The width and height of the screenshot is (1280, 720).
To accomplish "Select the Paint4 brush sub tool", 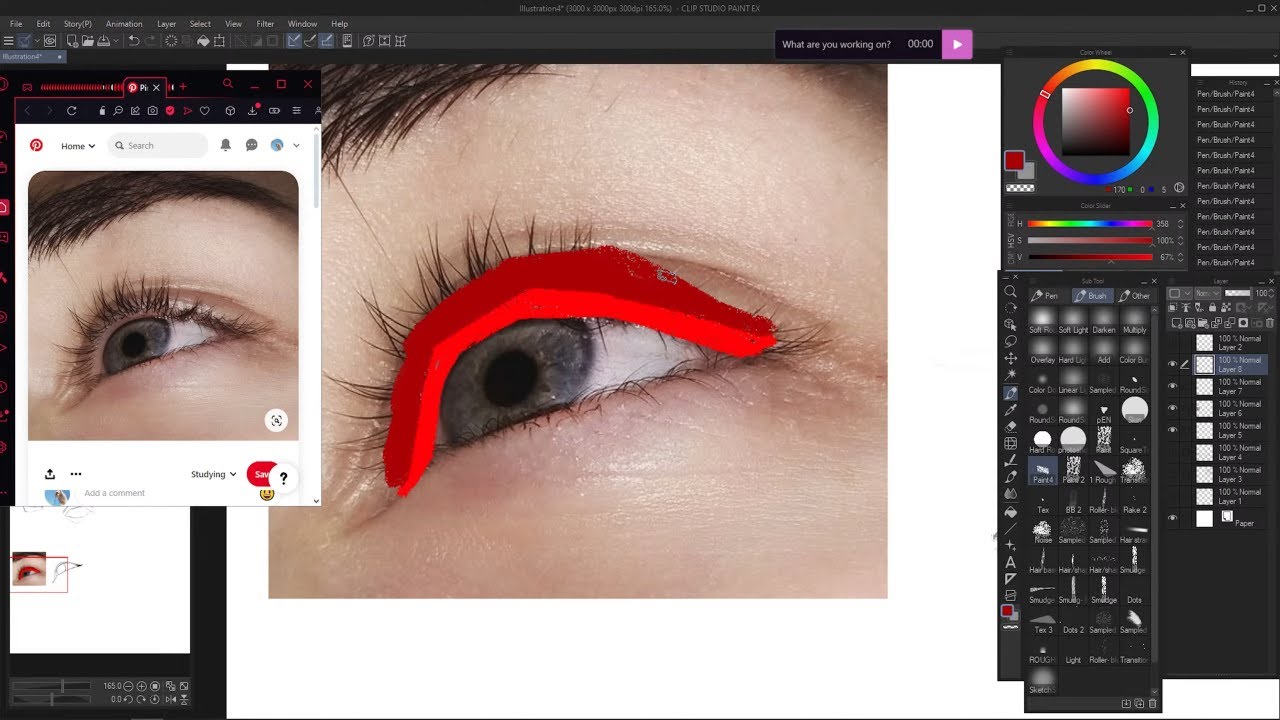I will tap(1042, 470).
